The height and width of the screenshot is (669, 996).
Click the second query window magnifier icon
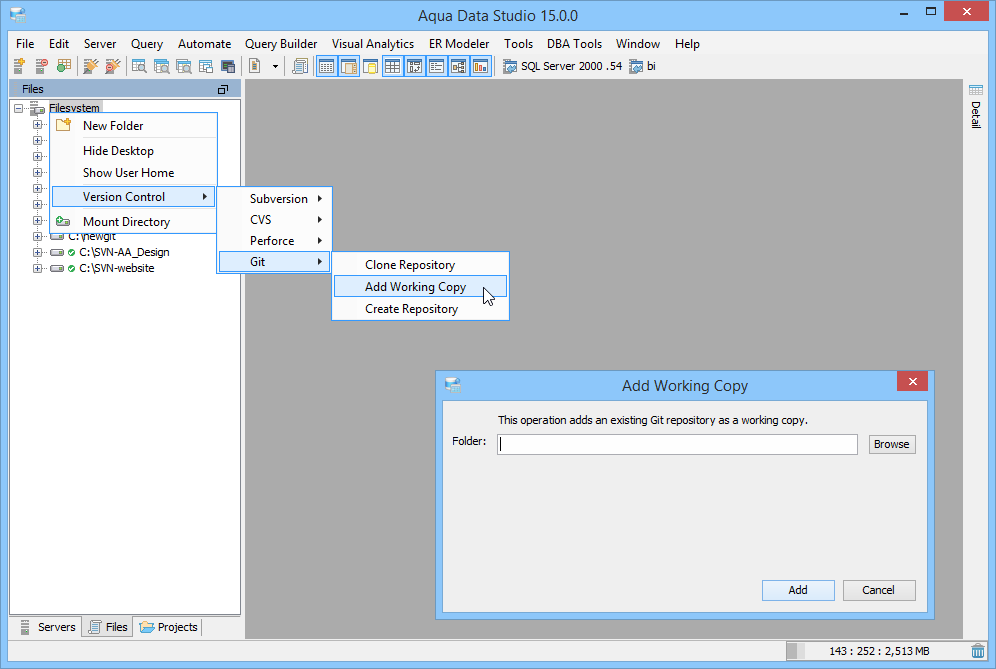pos(161,65)
